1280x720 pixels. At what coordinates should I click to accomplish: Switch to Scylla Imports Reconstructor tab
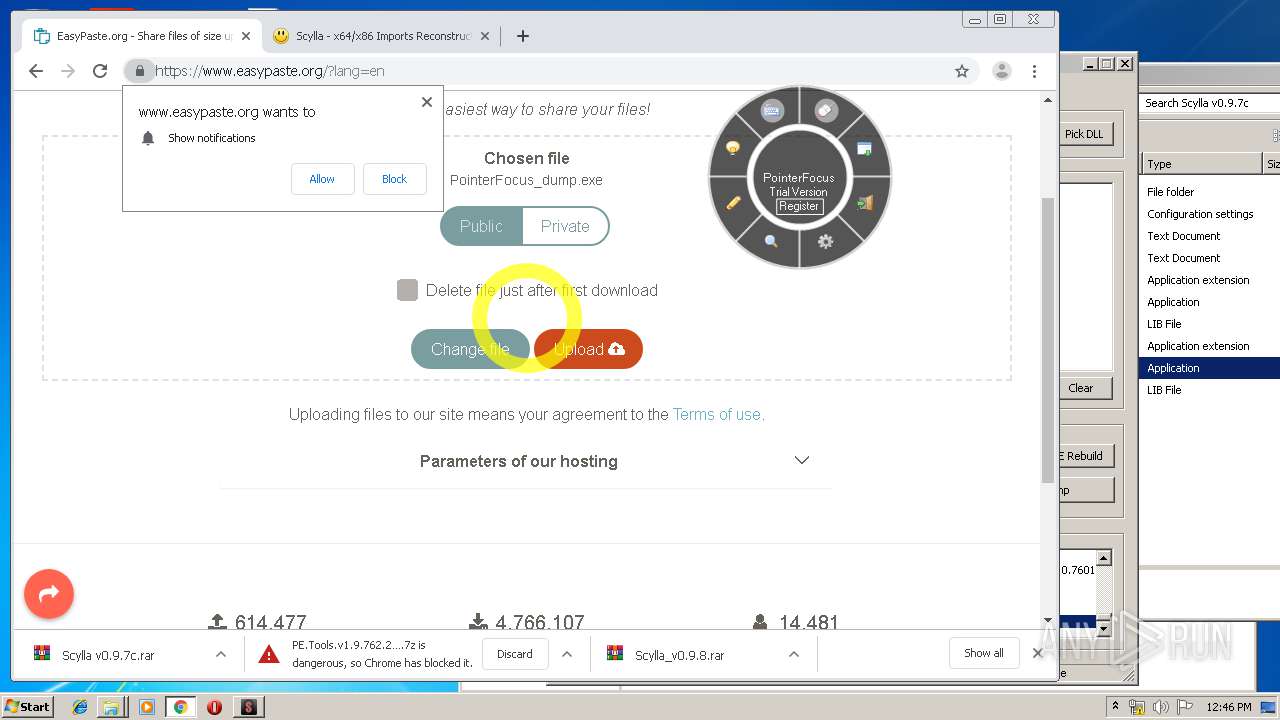pyautogui.click(x=381, y=36)
